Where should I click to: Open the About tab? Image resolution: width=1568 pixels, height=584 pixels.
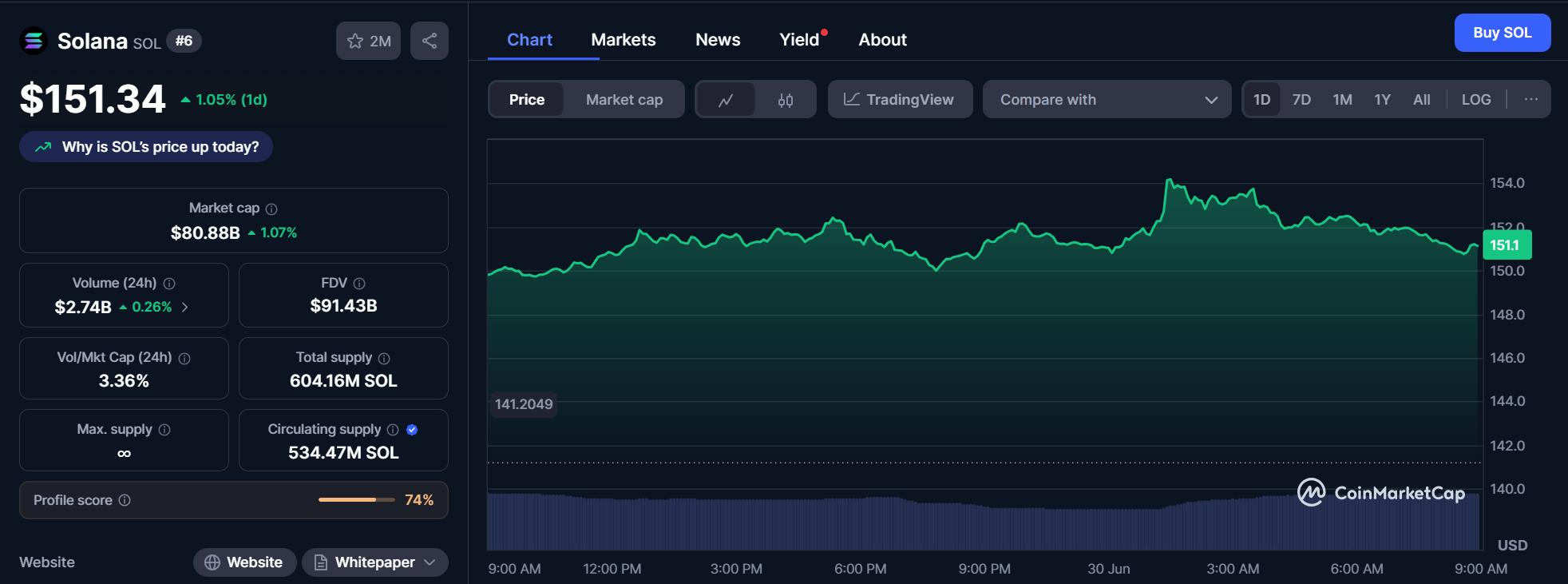point(882,40)
